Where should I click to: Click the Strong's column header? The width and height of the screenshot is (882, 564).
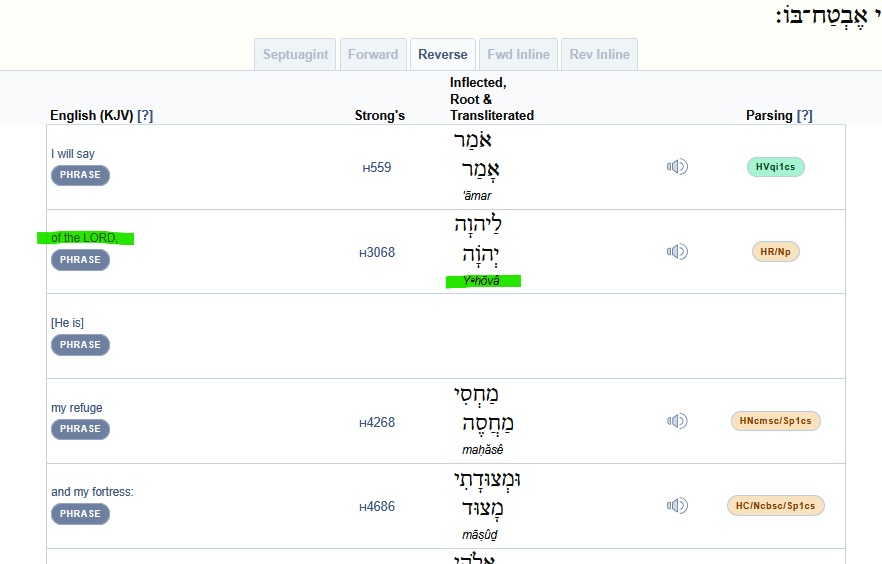coord(380,115)
